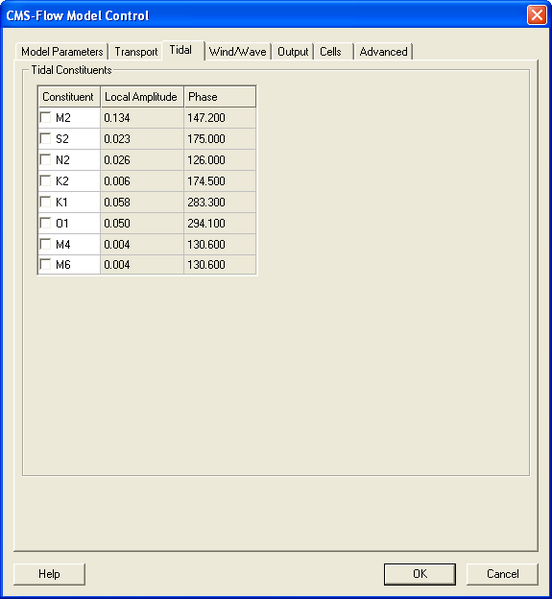552x599 pixels.
Task: Confirm with the OK button
Action: (420, 574)
